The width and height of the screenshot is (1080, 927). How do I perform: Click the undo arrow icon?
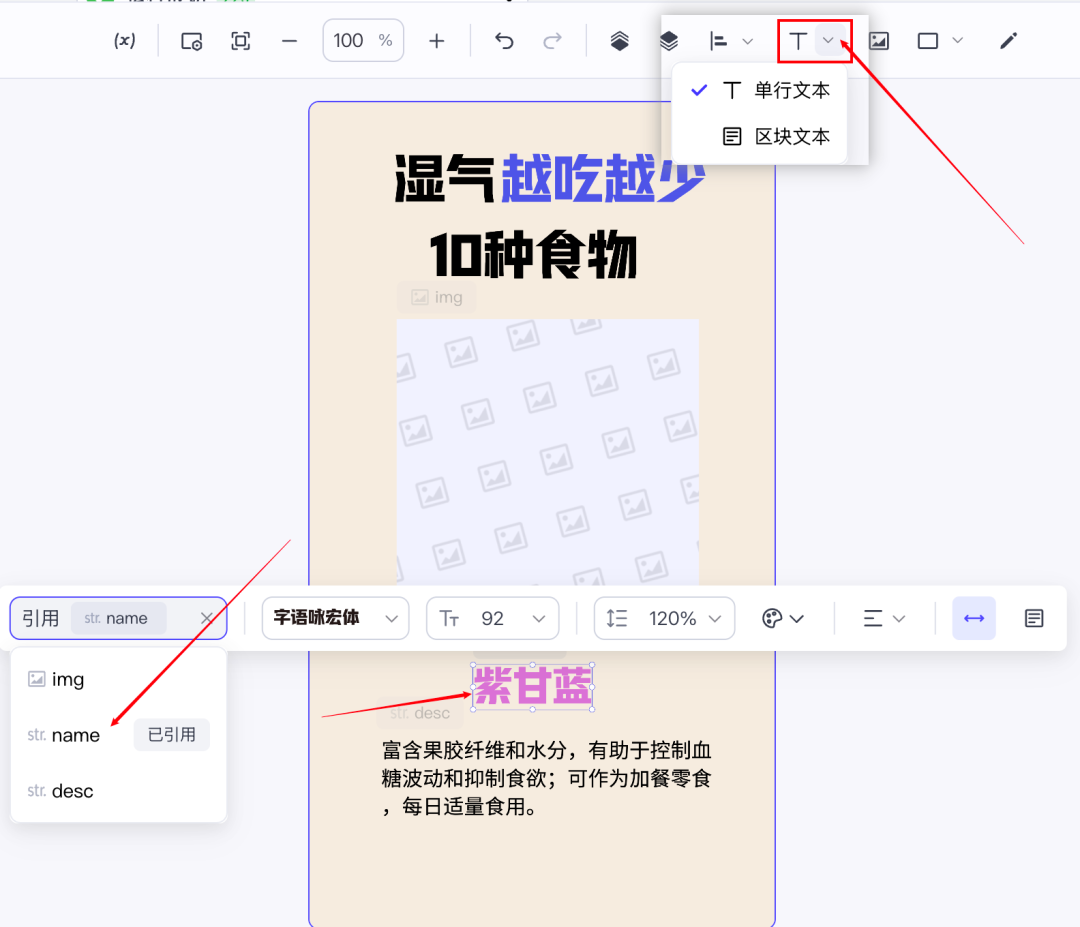point(504,41)
